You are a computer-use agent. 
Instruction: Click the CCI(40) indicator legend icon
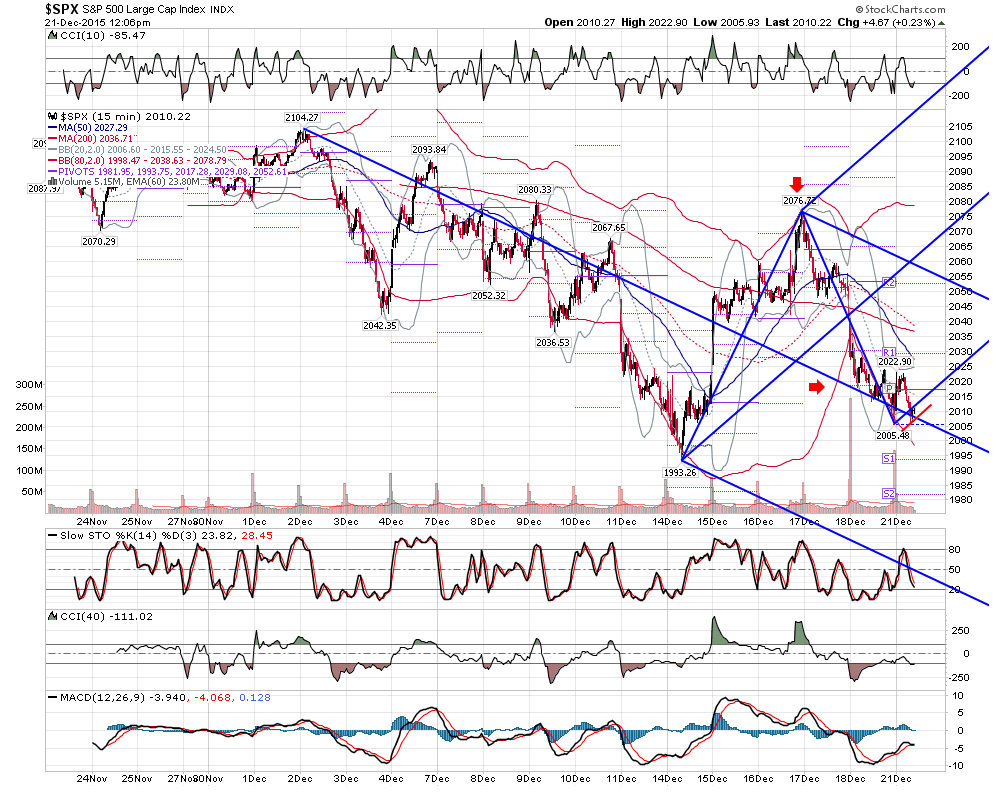coord(53,617)
